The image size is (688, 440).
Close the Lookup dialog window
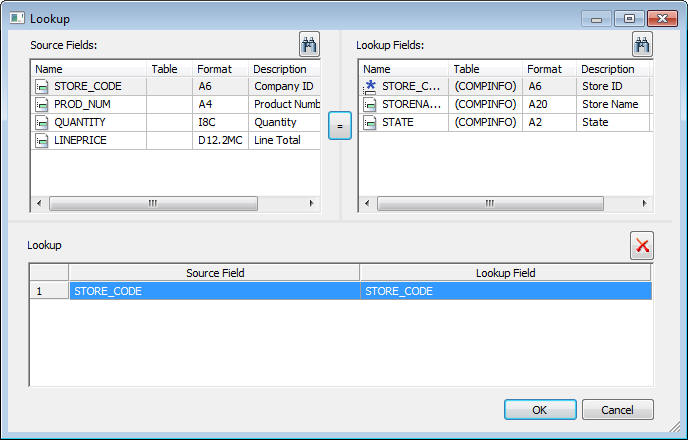pos(662,18)
